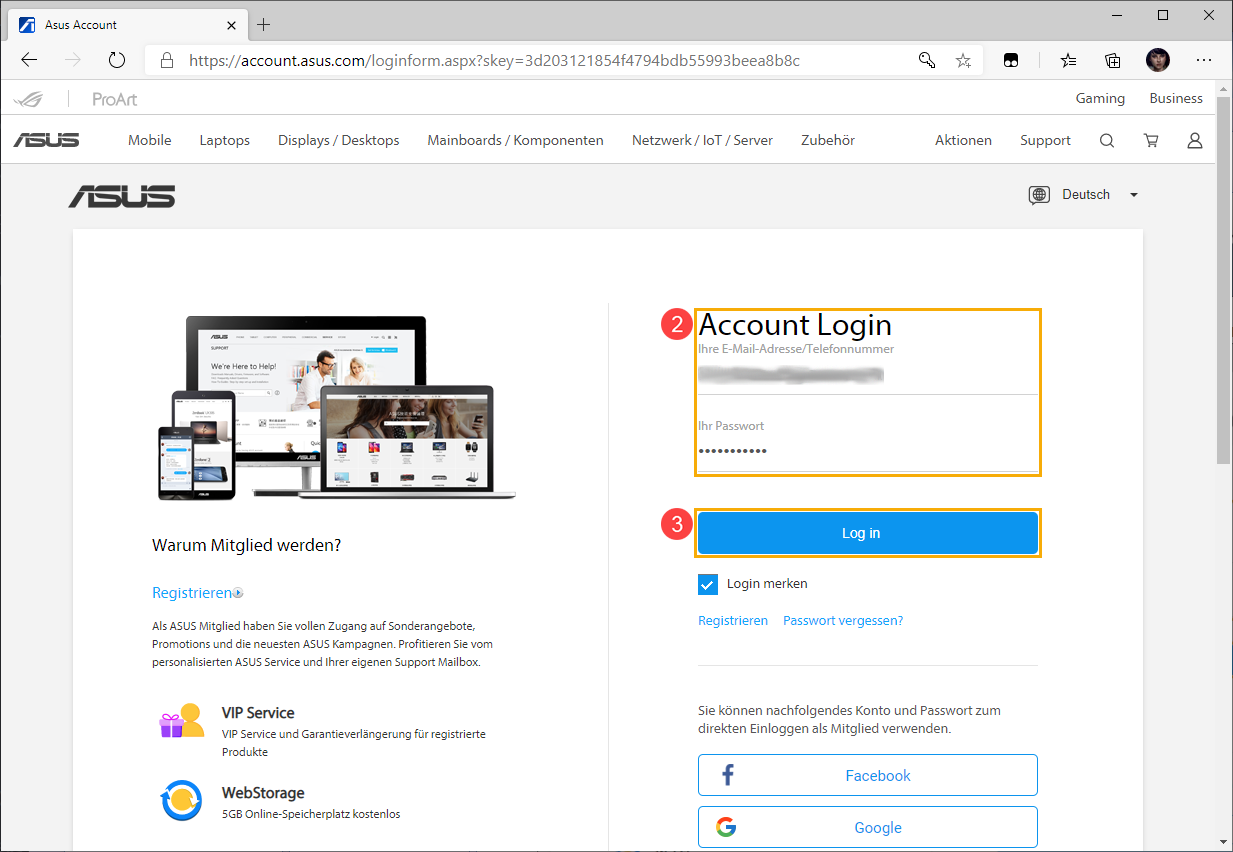Click the Warum Mitglied werden? heading

(x=247, y=546)
